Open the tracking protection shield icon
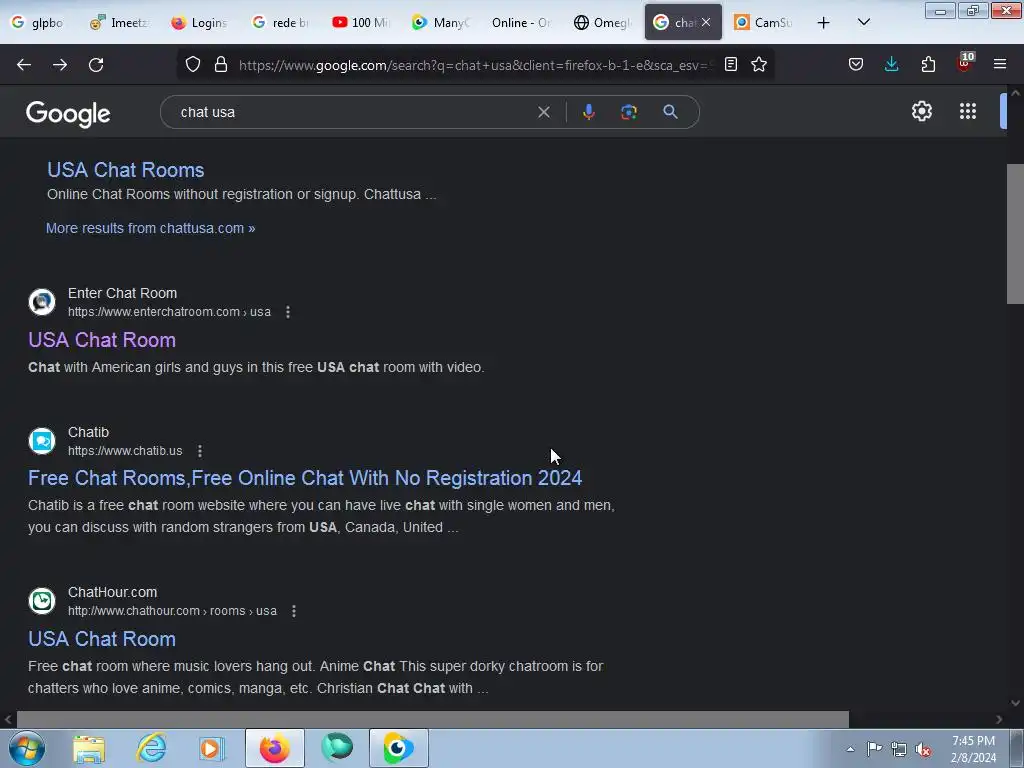1024x768 pixels. [x=193, y=65]
